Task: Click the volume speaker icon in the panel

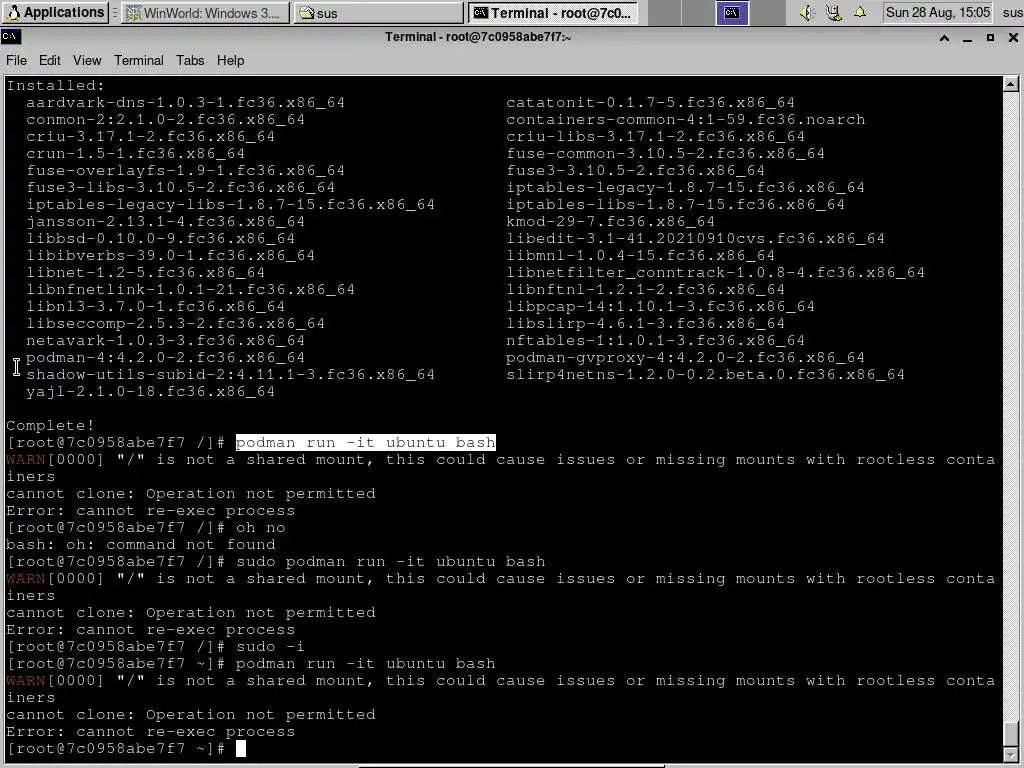Action: click(807, 12)
